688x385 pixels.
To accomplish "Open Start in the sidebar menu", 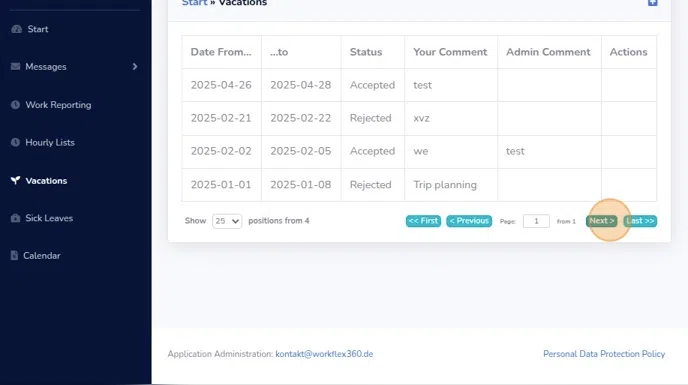I will (38, 29).
